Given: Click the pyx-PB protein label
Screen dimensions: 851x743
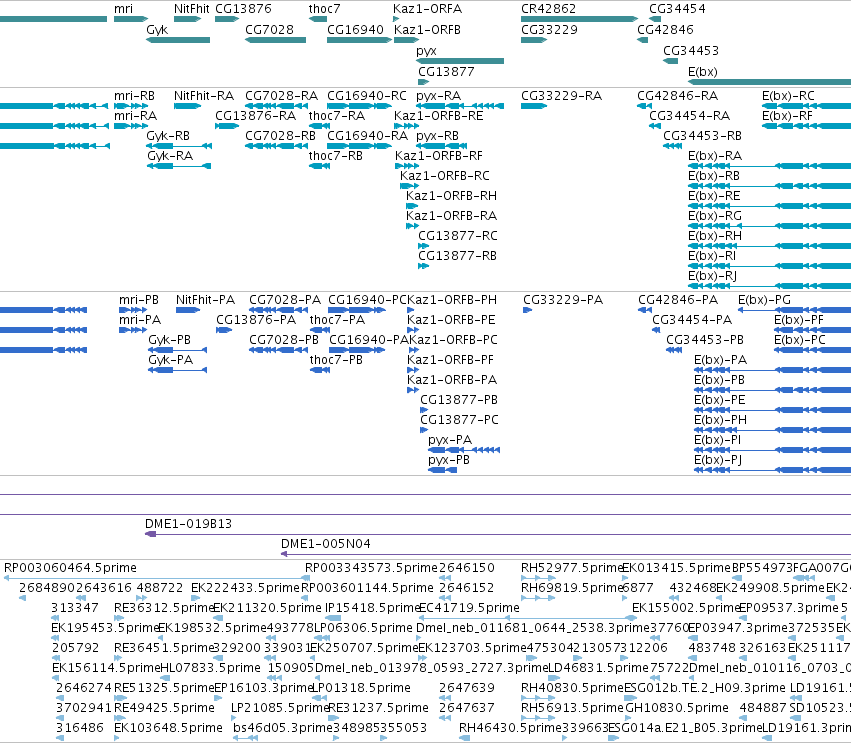Looking at the screenshot, I should pyautogui.click(x=449, y=460).
